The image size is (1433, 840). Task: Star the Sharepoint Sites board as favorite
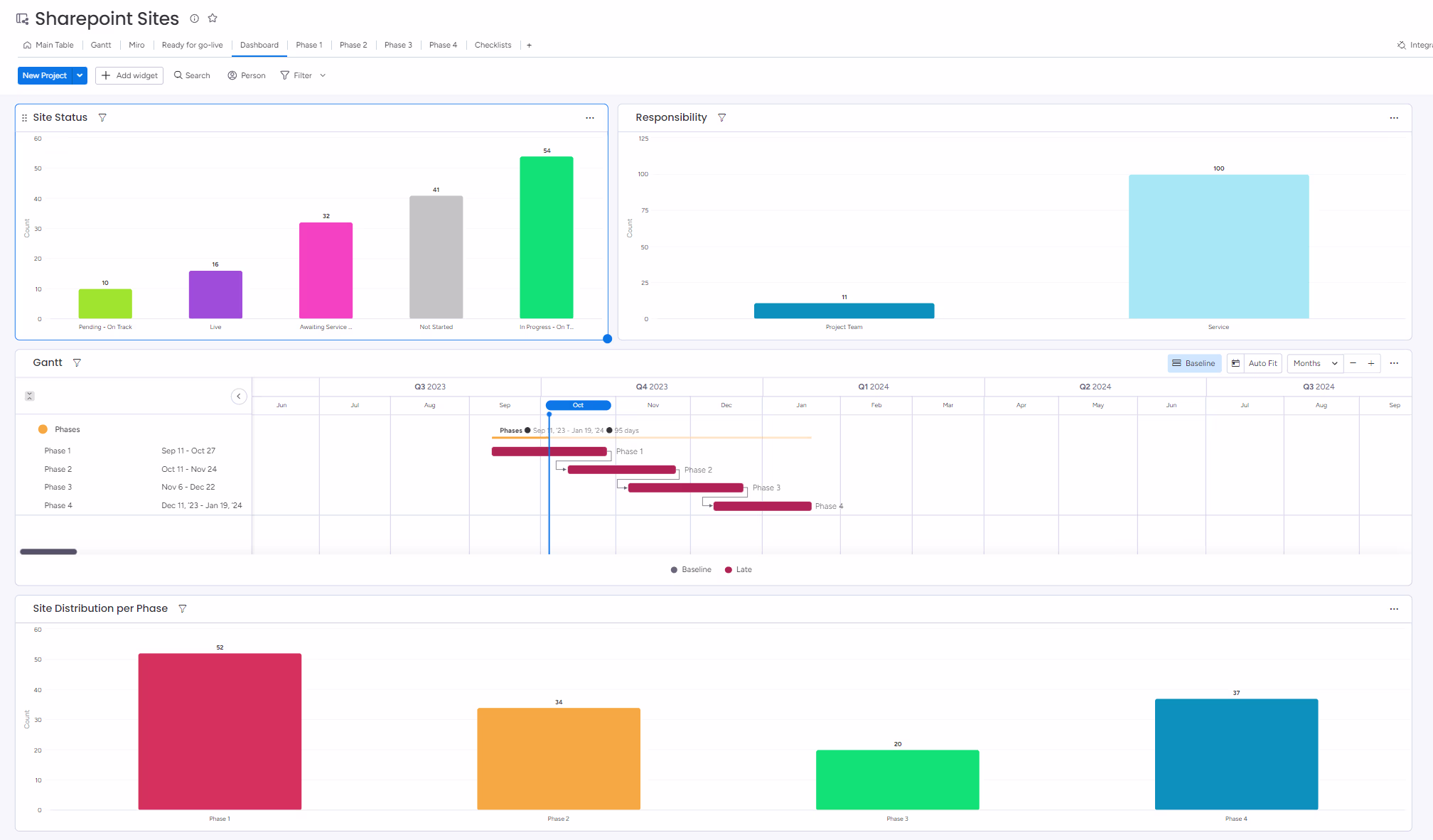[213, 18]
